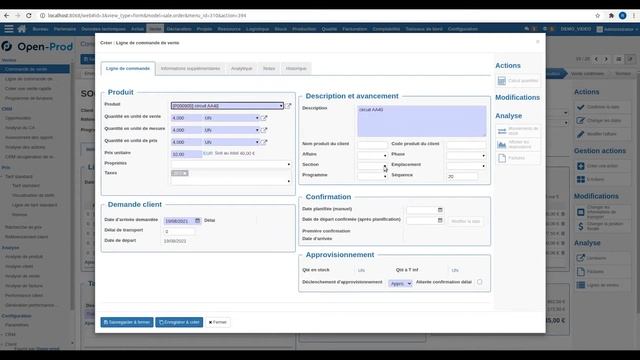Open unit dropdown for Quantité en unité de vente
This screenshot has height=360, width=640.
(257, 118)
